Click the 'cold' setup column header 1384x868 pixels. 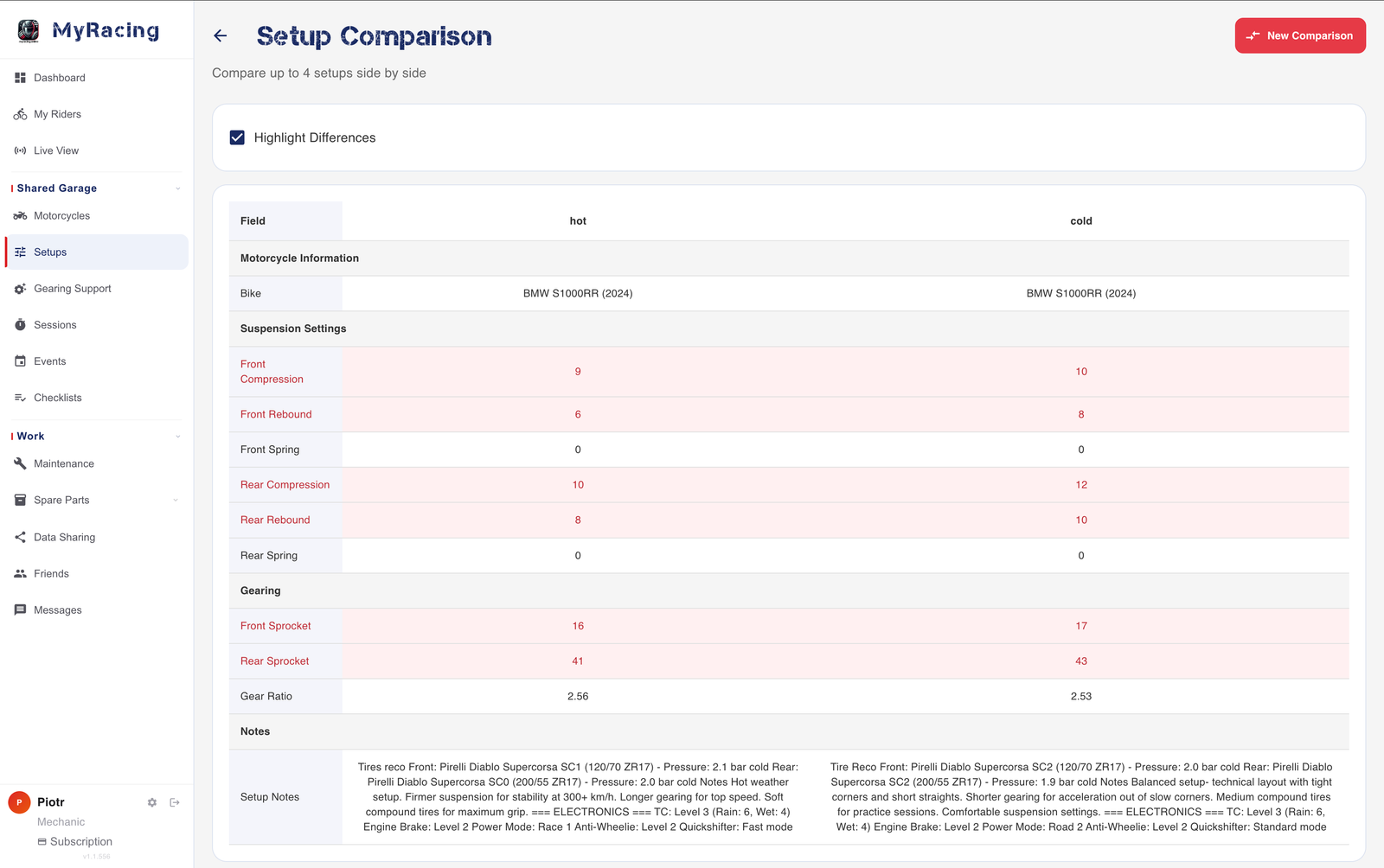(1081, 221)
